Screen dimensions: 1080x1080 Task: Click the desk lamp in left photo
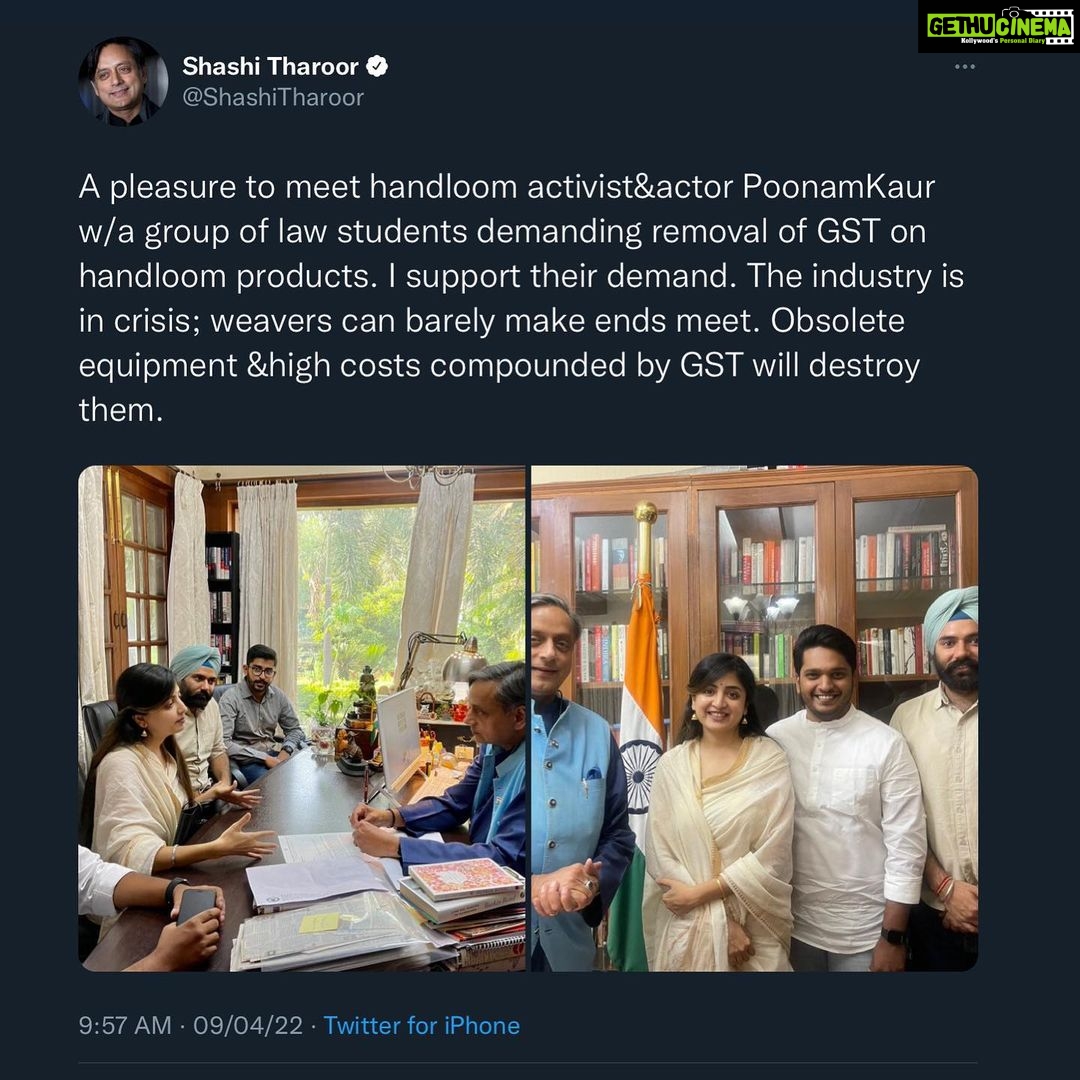(x=443, y=656)
